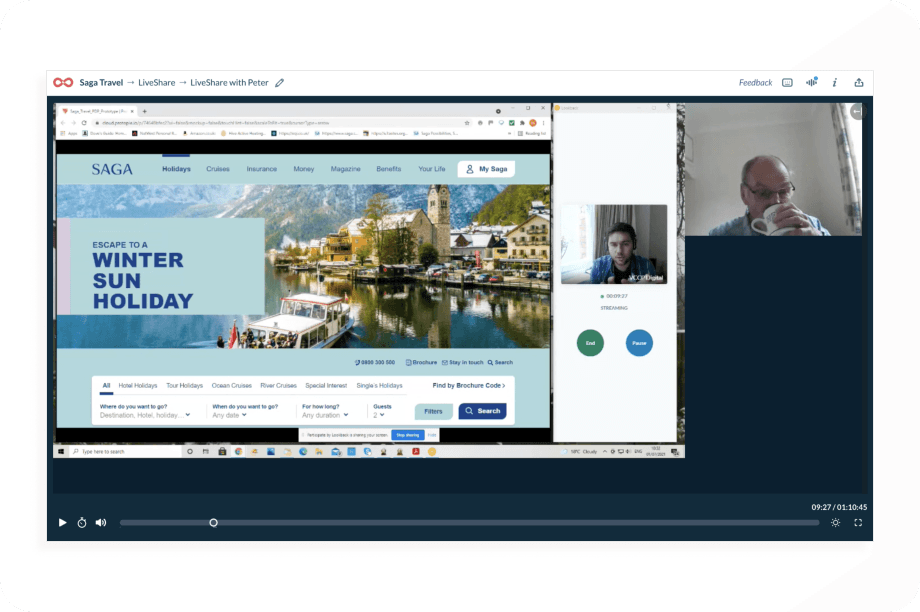Click the share export icon in header
Image resolution: width=920 pixels, height=612 pixels.
tap(858, 83)
